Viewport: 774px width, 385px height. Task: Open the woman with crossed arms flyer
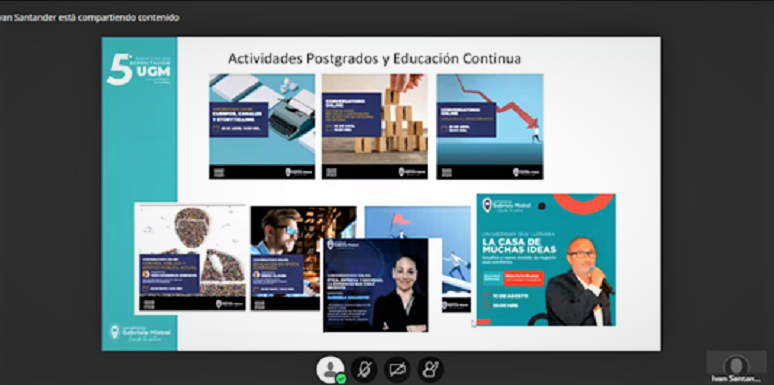pyautogui.click(x=376, y=285)
